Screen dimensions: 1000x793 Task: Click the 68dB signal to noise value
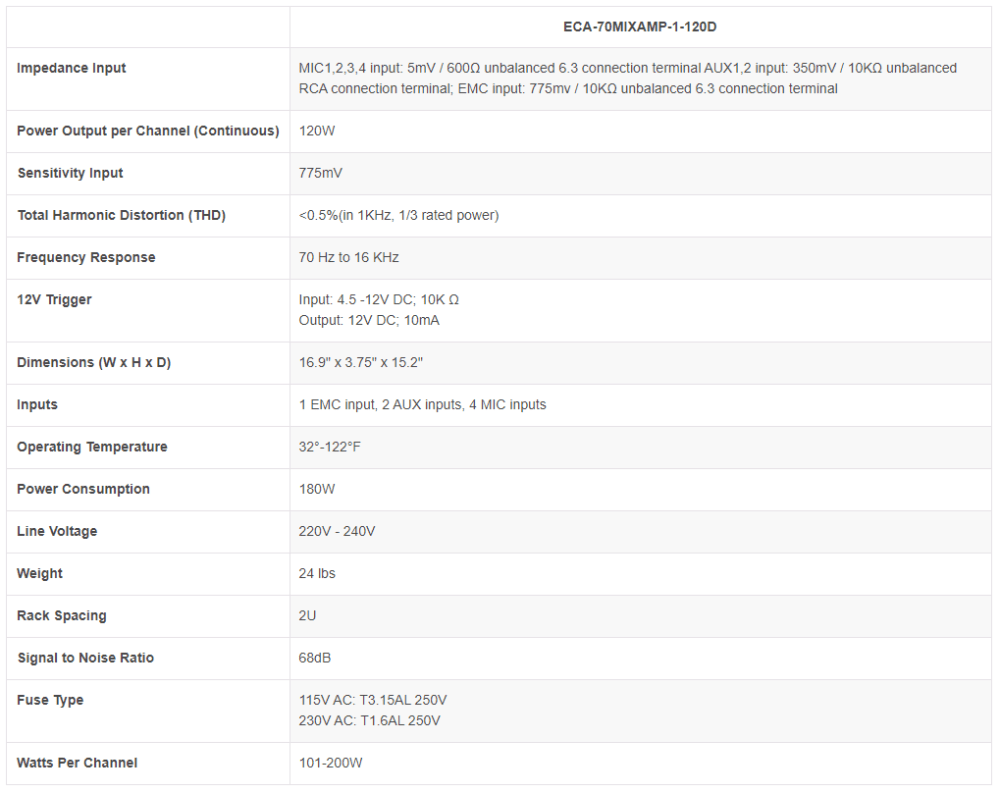(x=315, y=658)
